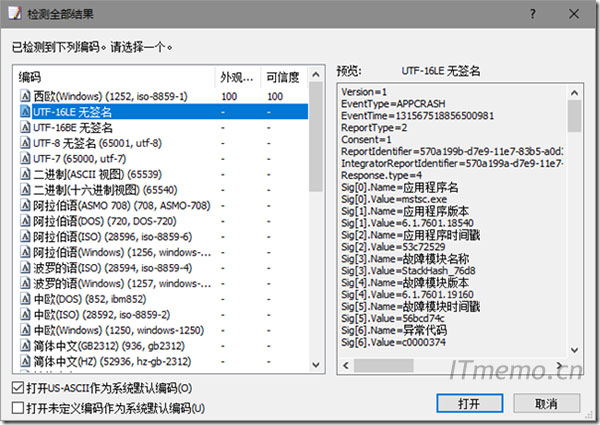Click the preview pane horizontal scrollbar thumb
Viewport: 600px width, 425px height.
[383, 365]
